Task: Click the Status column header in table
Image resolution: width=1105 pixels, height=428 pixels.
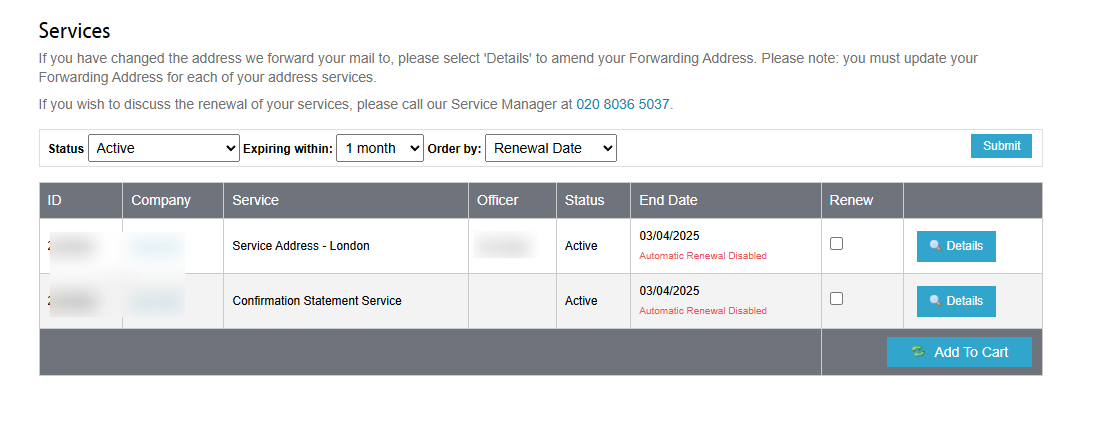Action: coord(584,200)
